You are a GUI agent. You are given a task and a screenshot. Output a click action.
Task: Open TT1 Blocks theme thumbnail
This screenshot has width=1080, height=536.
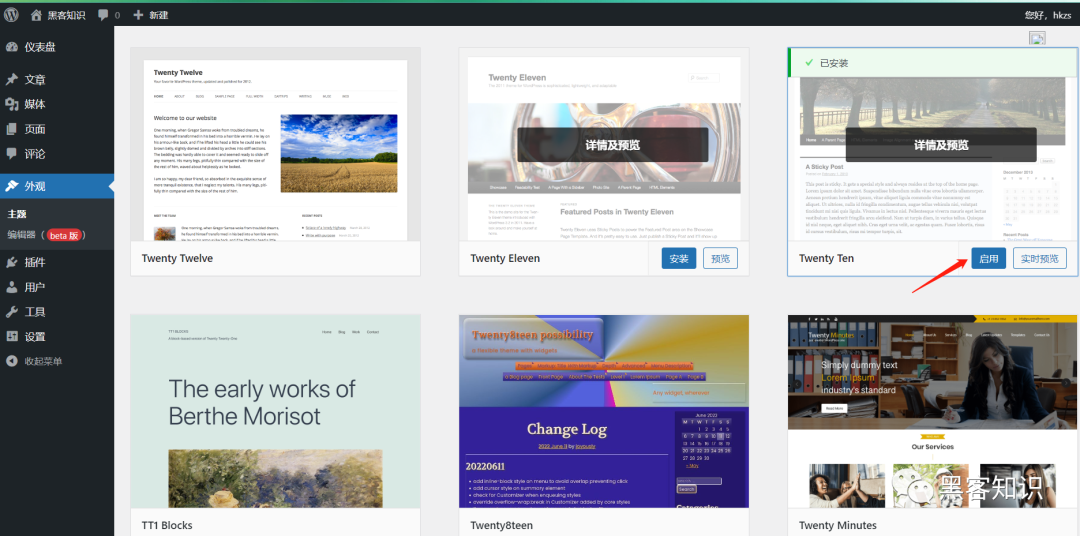pyautogui.click(x=276, y=411)
